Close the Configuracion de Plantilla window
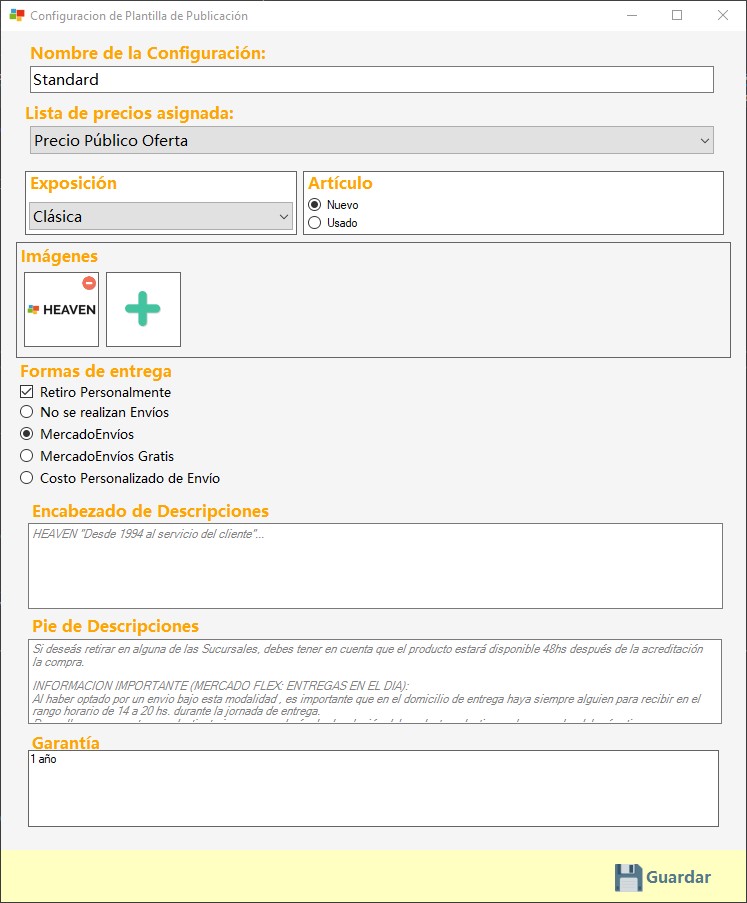The width and height of the screenshot is (747, 903). [x=723, y=16]
